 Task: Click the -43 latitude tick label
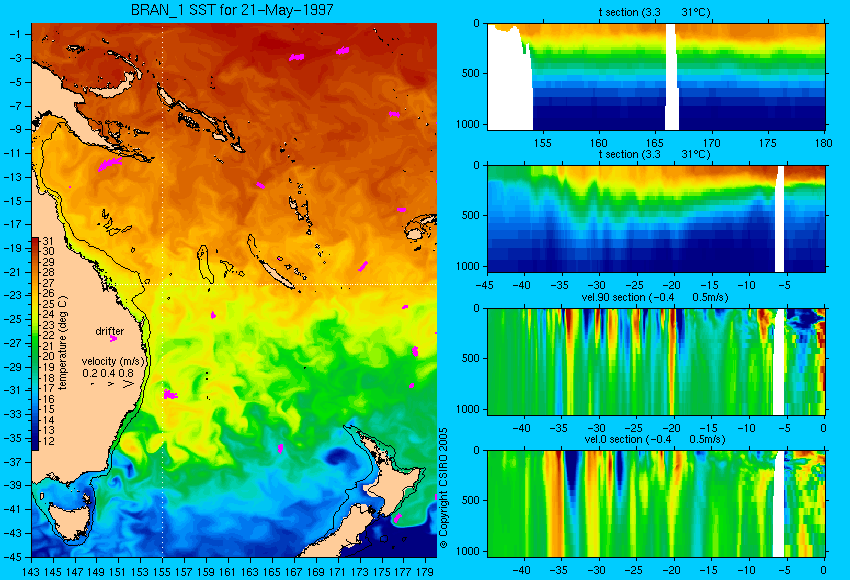pyautogui.click(x=13, y=533)
